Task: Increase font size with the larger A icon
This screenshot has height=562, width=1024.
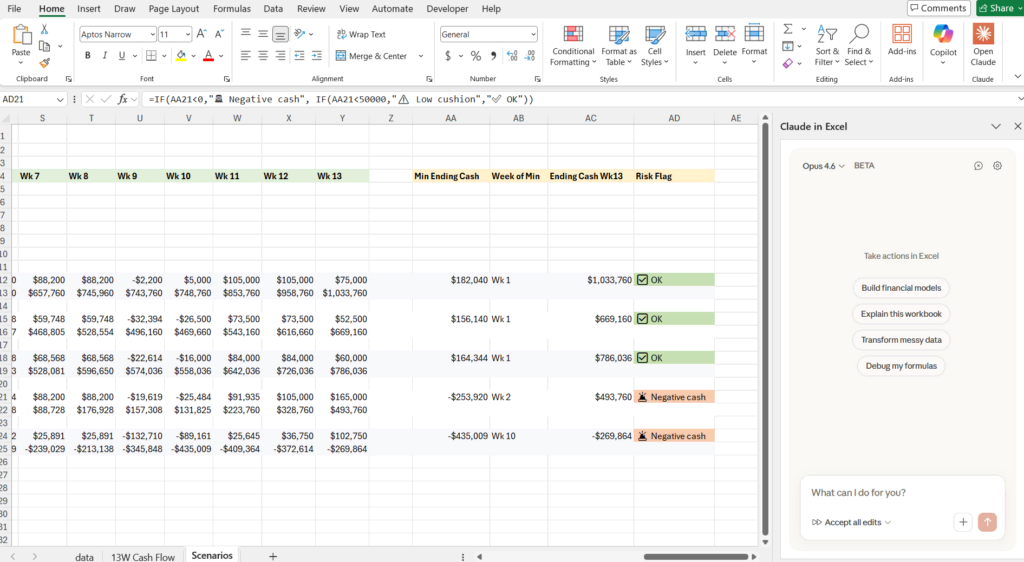Action: pyautogui.click(x=202, y=34)
